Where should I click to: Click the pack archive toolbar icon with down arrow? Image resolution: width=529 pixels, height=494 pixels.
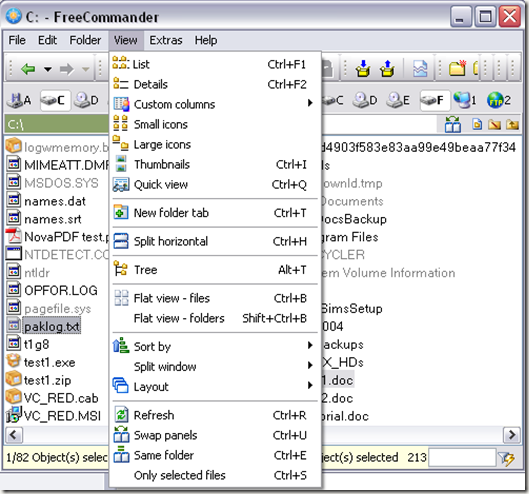pos(362,68)
